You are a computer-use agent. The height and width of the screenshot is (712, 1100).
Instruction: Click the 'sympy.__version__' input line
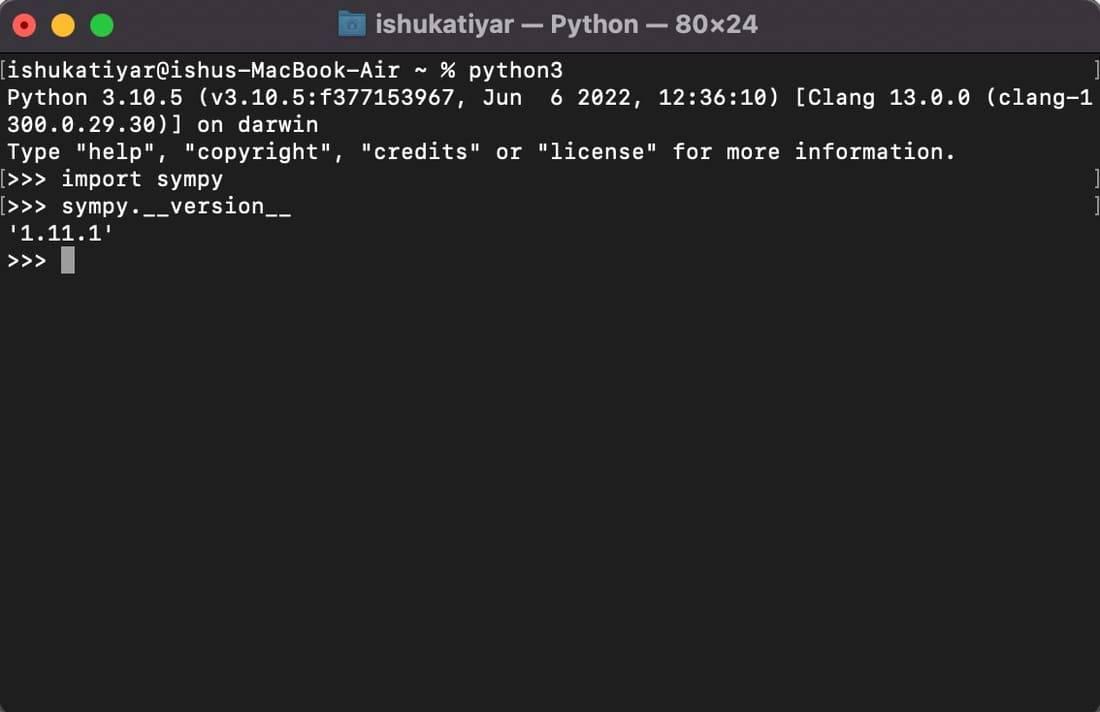(x=175, y=206)
